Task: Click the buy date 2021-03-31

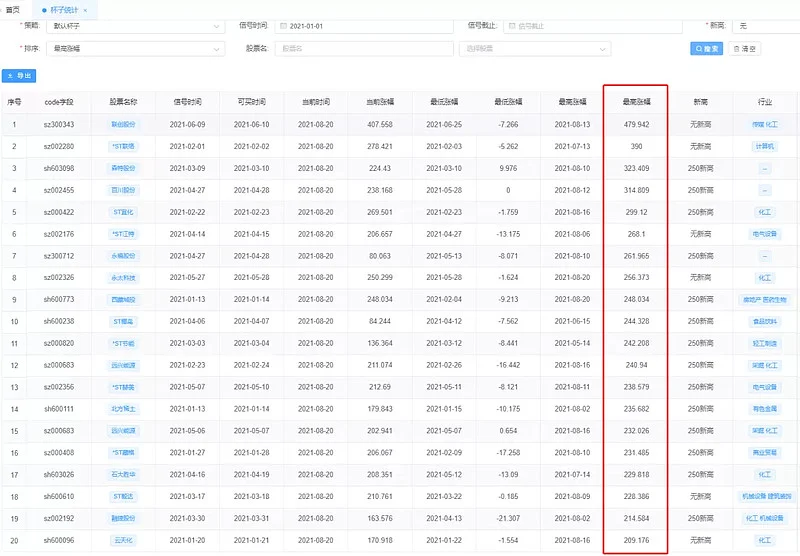Action: 252,518
